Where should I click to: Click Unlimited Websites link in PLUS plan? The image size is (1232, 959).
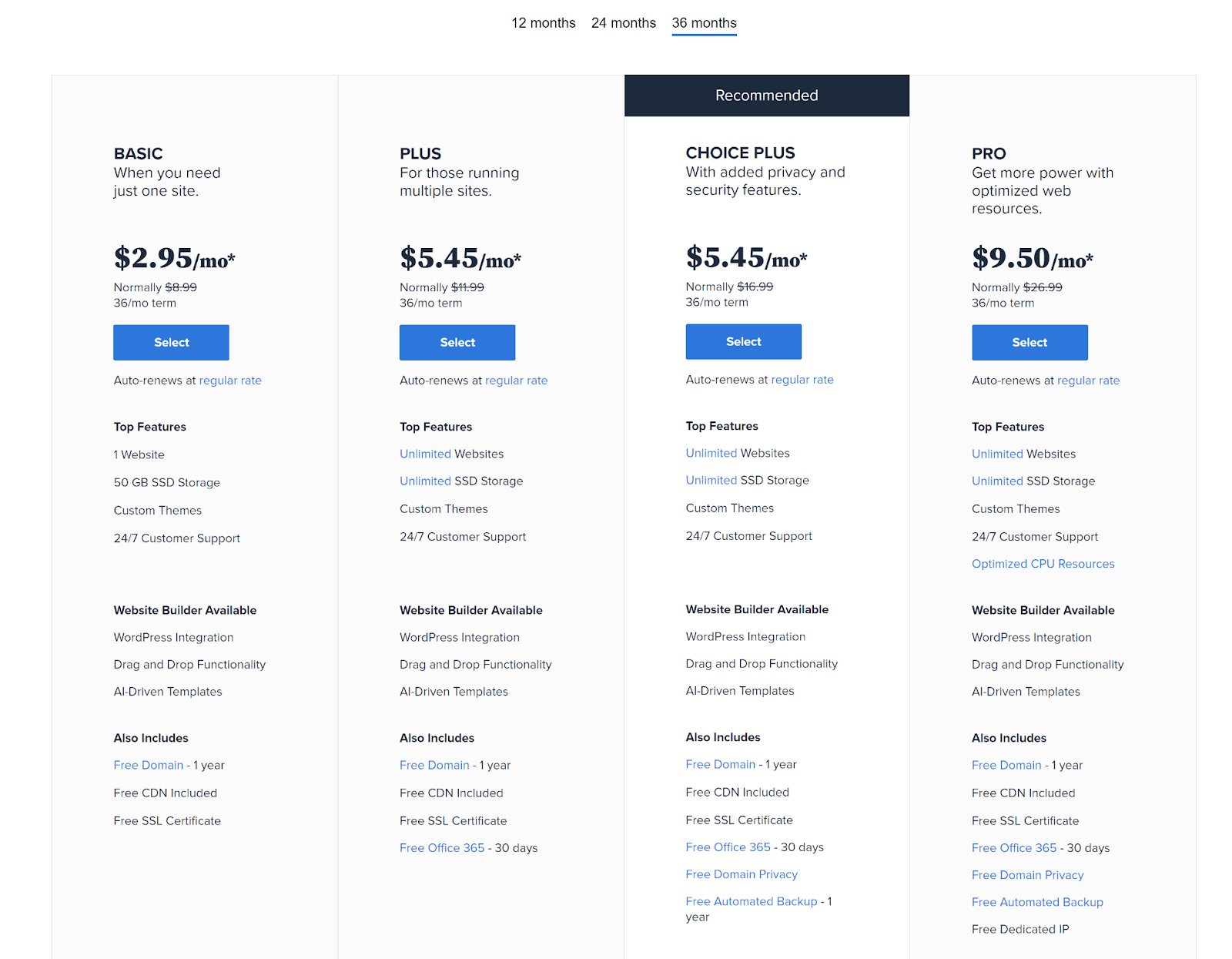425,454
